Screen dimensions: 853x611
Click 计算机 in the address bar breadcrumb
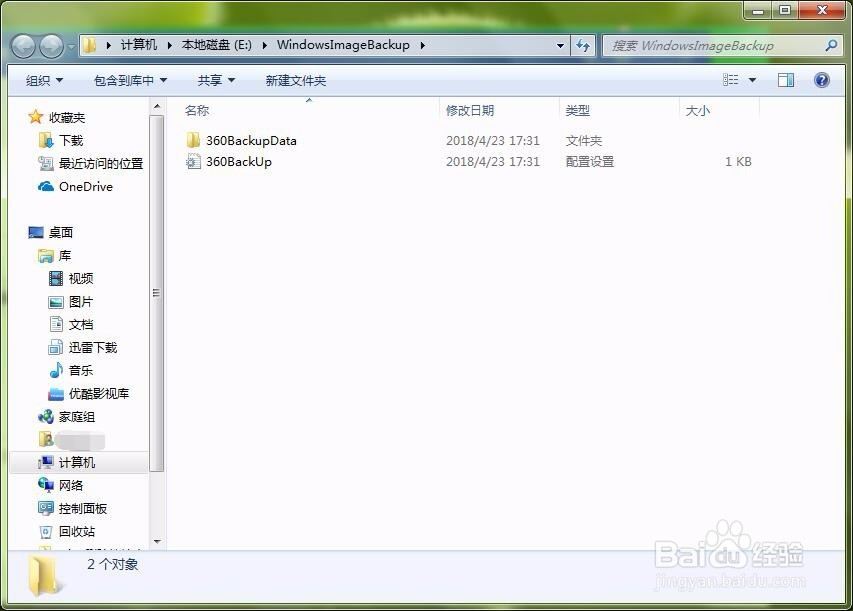(x=140, y=46)
